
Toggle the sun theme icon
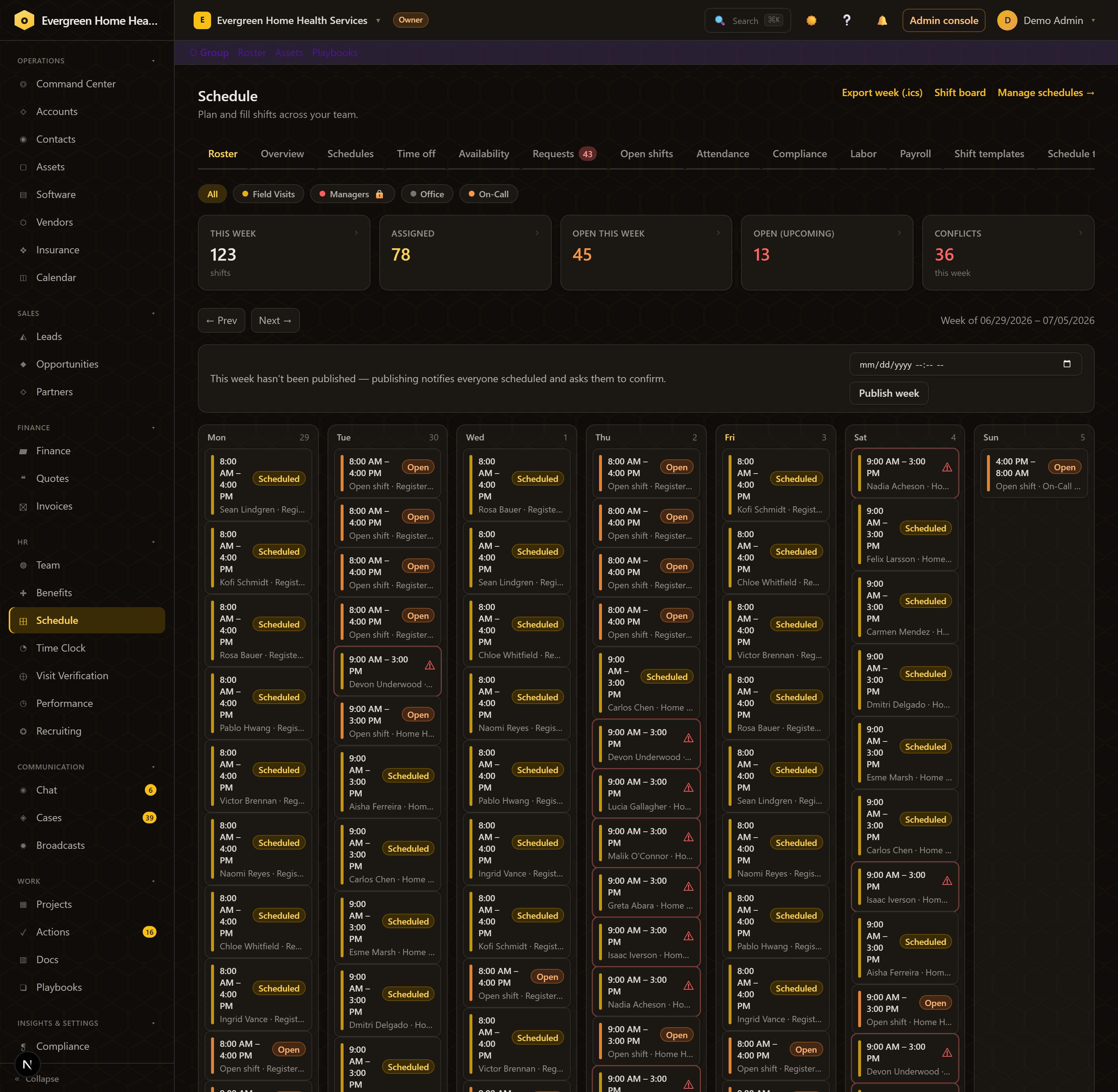click(x=811, y=21)
